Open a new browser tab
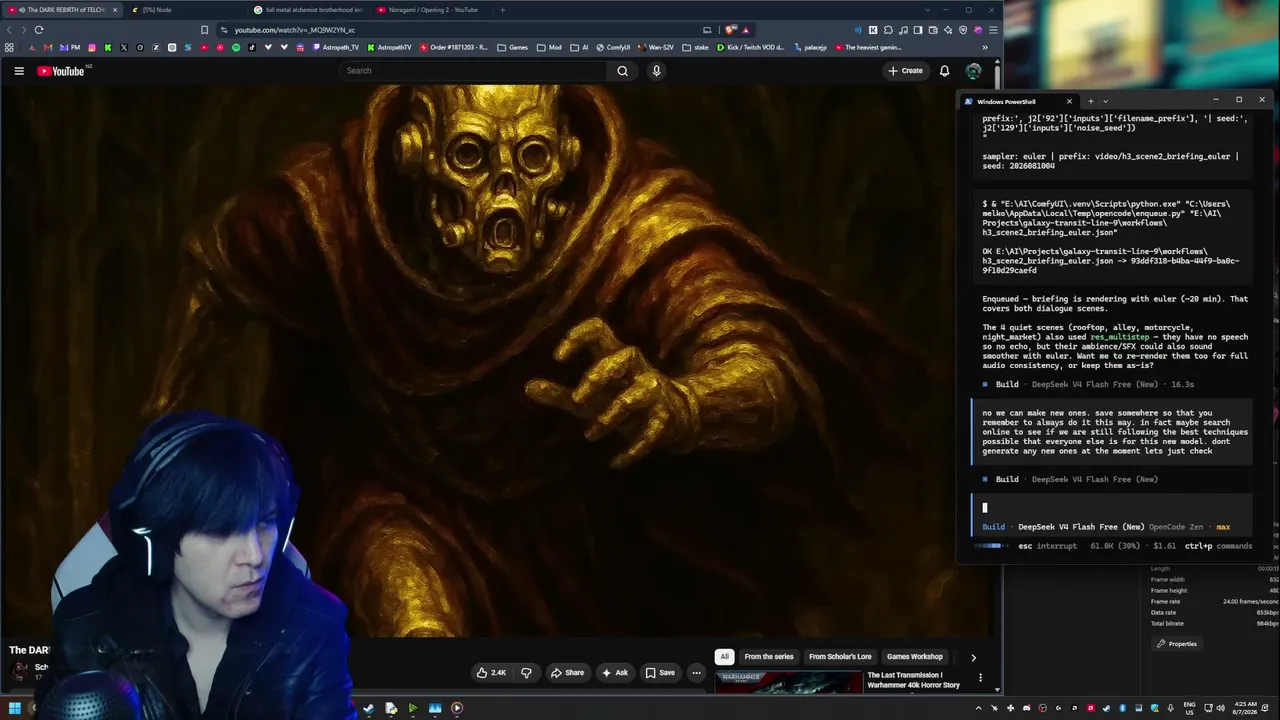 click(x=502, y=10)
